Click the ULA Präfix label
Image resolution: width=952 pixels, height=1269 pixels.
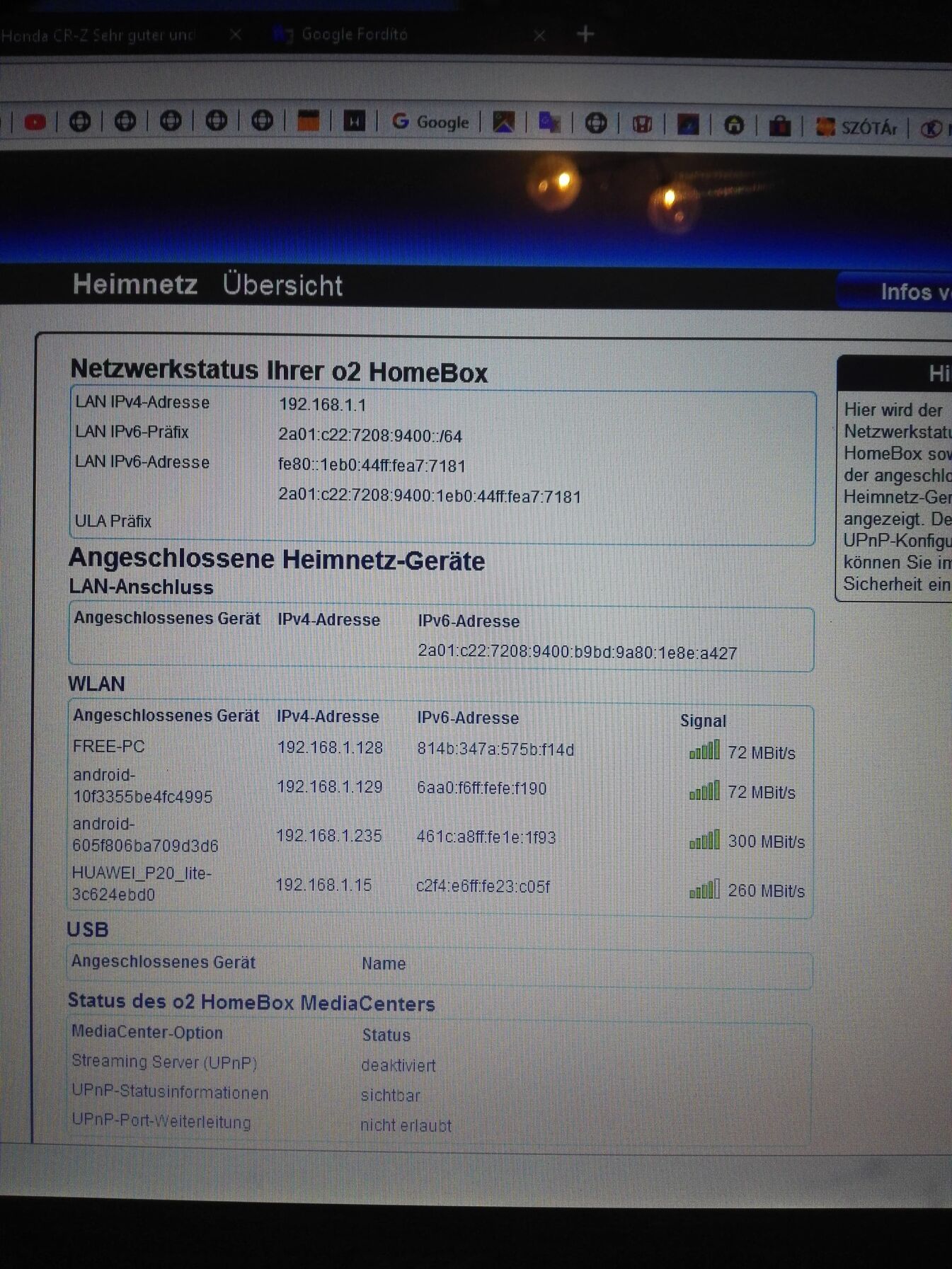click(113, 521)
